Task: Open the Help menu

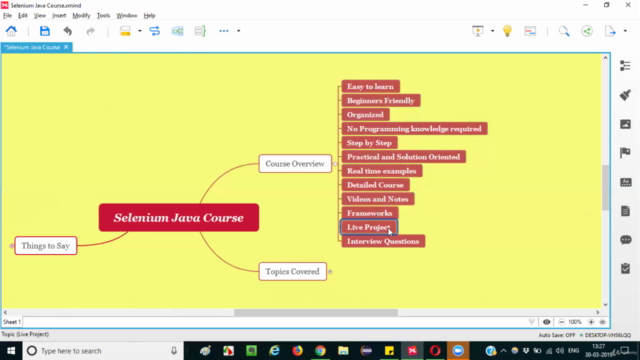Action: [x=149, y=16]
